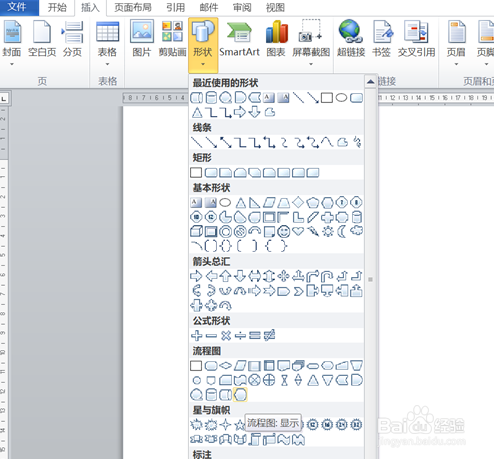Insert a 图表 chart
This screenshot has width=494, height=459.
click(276, 39)
